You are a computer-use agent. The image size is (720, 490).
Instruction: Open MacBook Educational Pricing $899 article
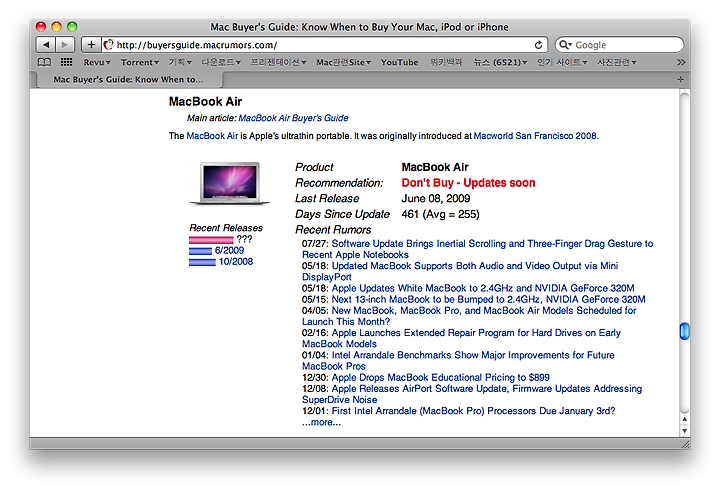[440, 377]
